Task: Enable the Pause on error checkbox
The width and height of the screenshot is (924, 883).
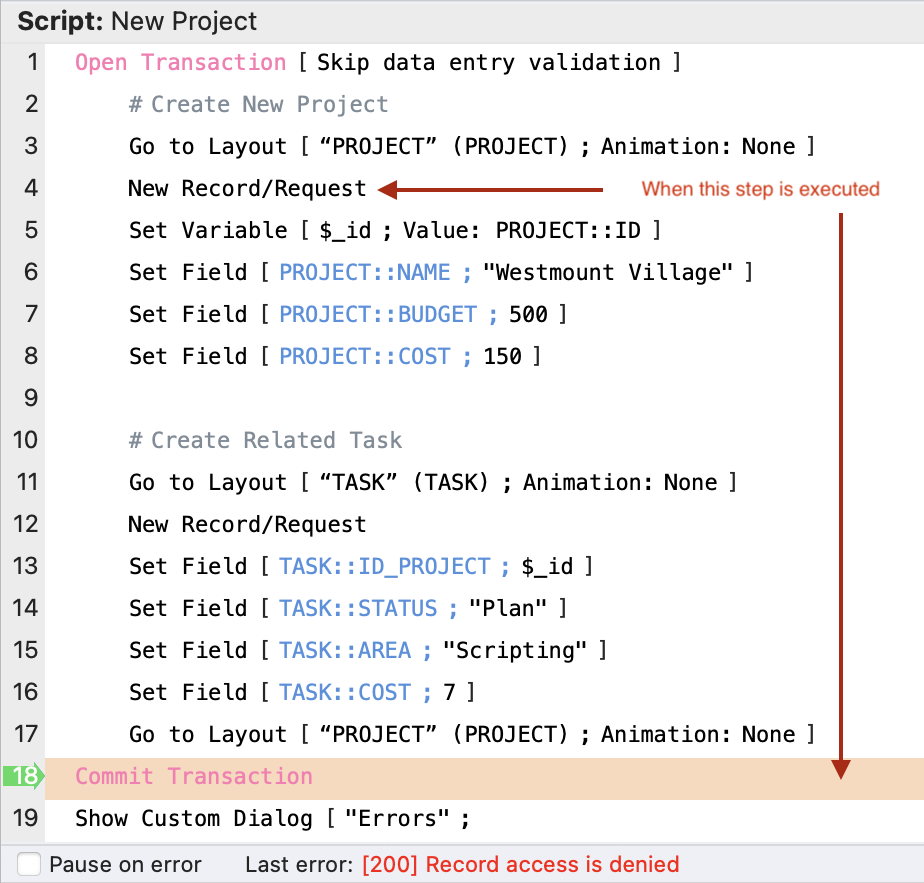Action: (31, 864)
